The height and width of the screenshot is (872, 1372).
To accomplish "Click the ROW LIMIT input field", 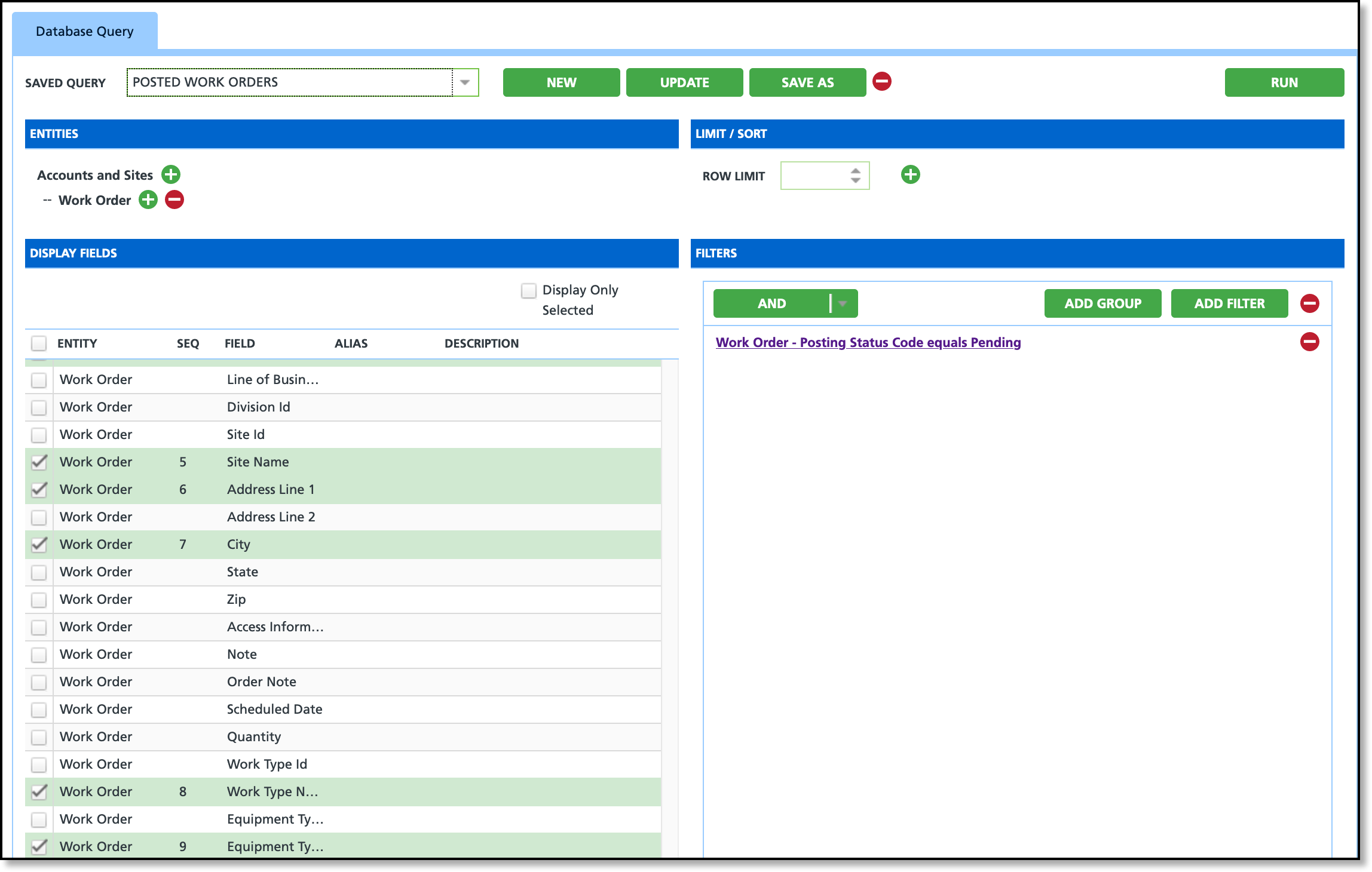I will 814,176.
